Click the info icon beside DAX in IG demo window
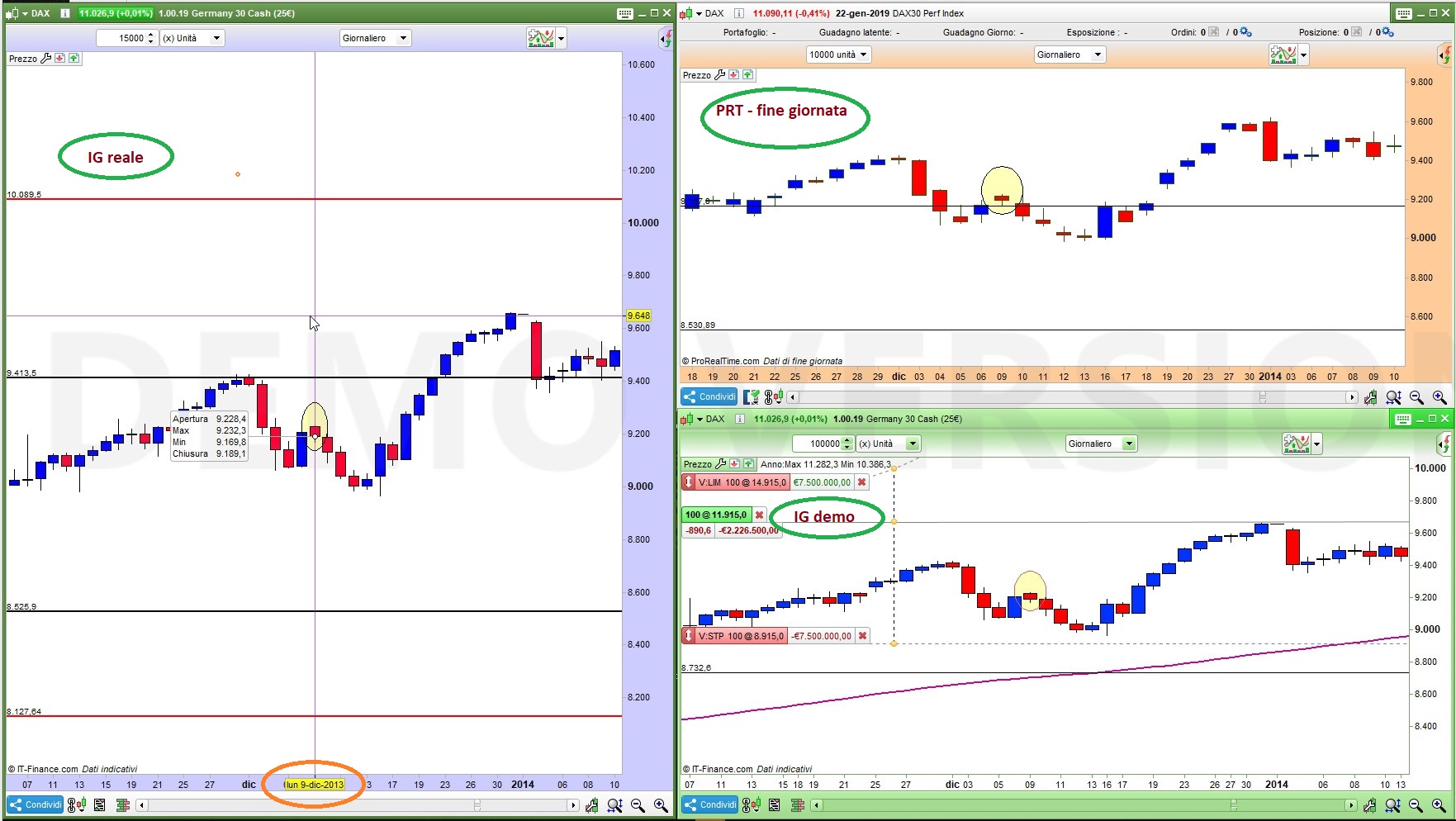 click(740, 419)
